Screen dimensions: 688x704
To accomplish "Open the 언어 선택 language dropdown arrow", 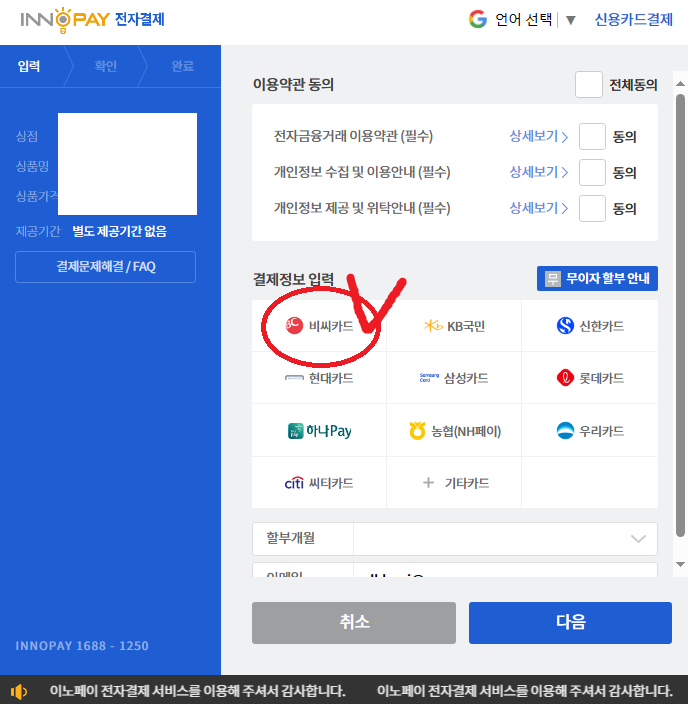I will 570,20.
